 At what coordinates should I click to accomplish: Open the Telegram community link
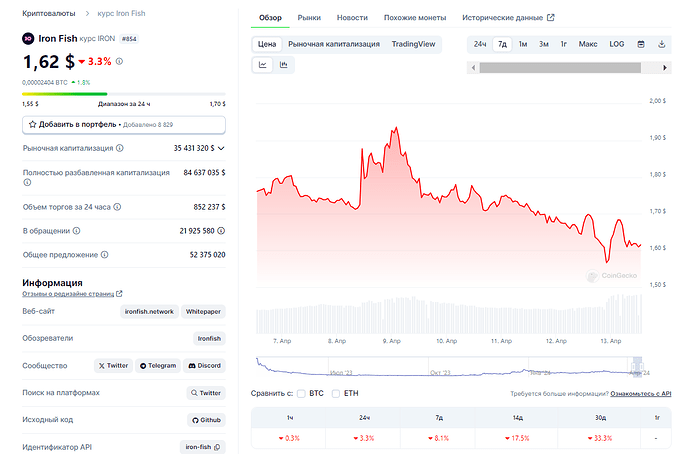point(158,366)
